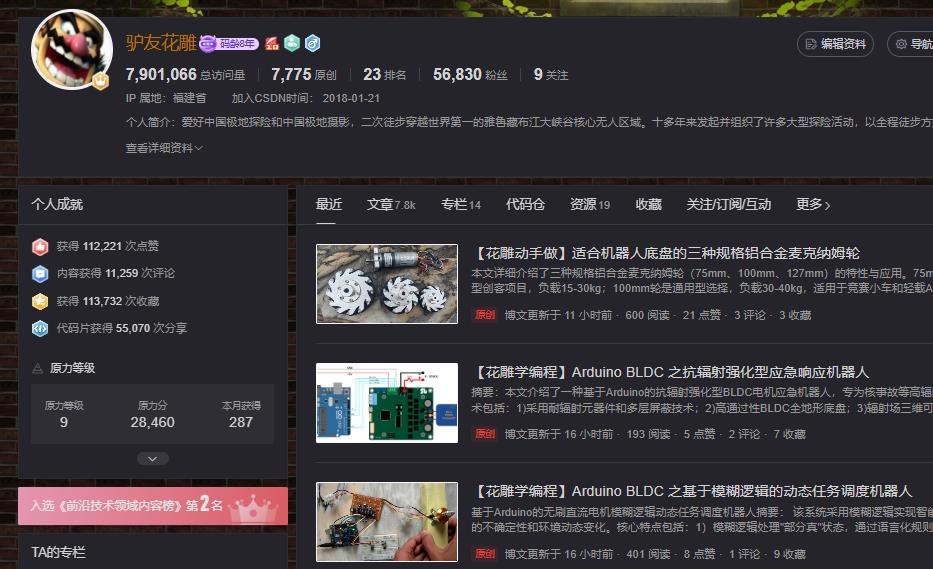This screenshot has height=569, width=933.
Task: Click the code snippet share icon
Action: point(40,328)
